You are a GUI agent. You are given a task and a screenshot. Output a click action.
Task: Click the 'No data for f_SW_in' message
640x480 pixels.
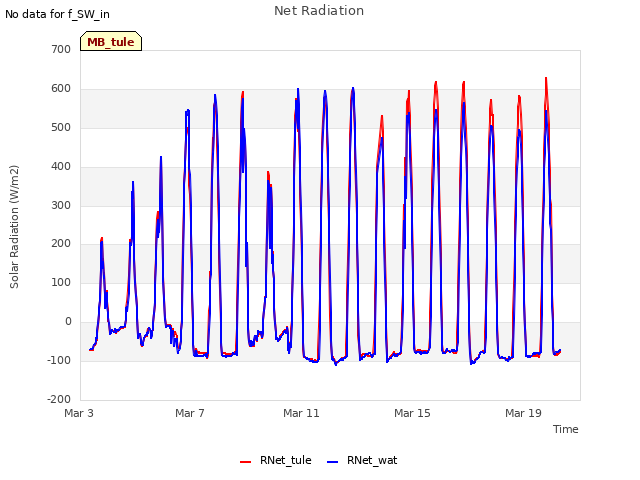[x=57, y=14]
